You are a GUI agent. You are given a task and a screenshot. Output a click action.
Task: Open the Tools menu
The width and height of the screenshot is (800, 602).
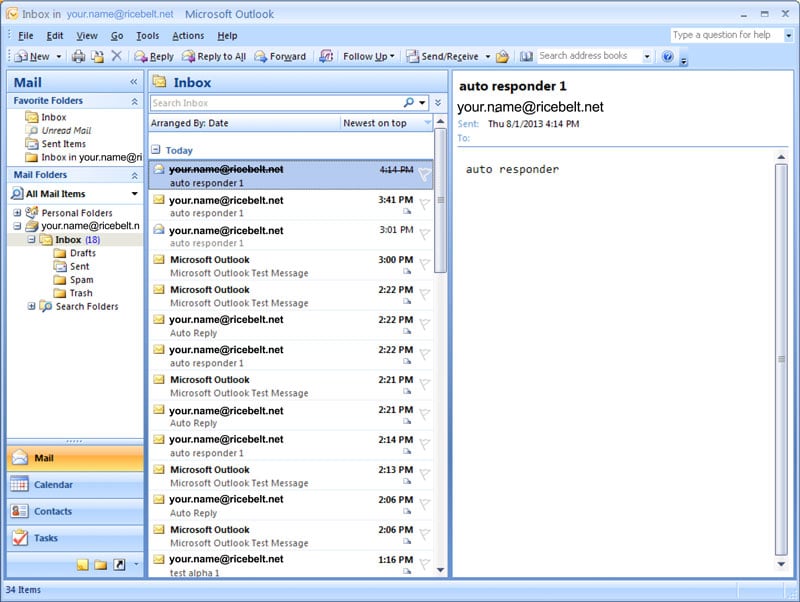[x=147, y=36]
